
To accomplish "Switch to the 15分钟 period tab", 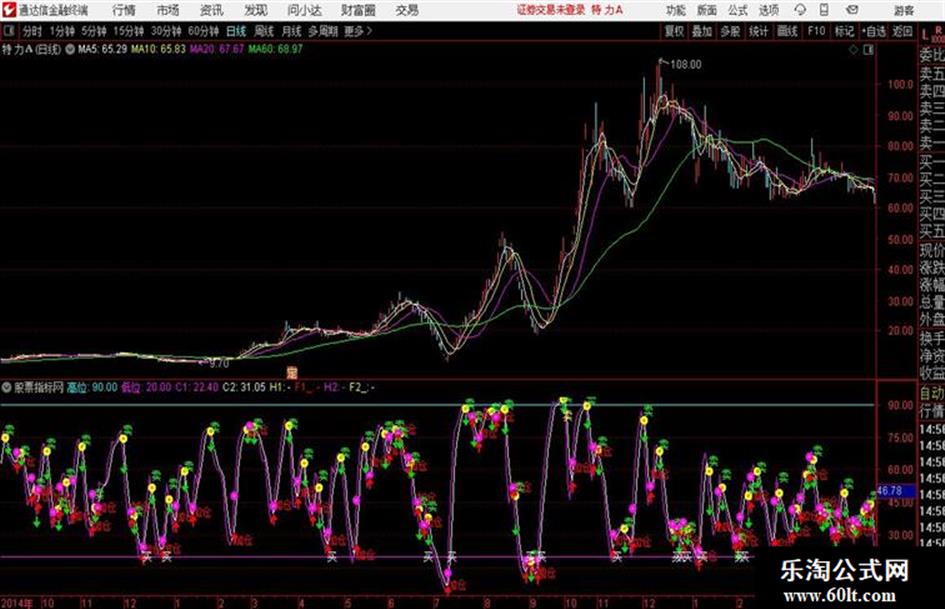I will click(128, 31).
